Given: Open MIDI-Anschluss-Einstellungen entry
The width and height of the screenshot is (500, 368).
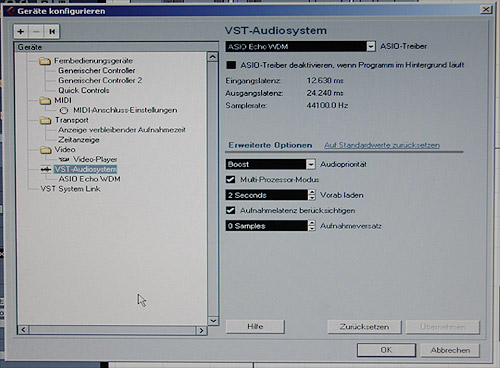Looking at the screenshot, I should pos(125,110).
